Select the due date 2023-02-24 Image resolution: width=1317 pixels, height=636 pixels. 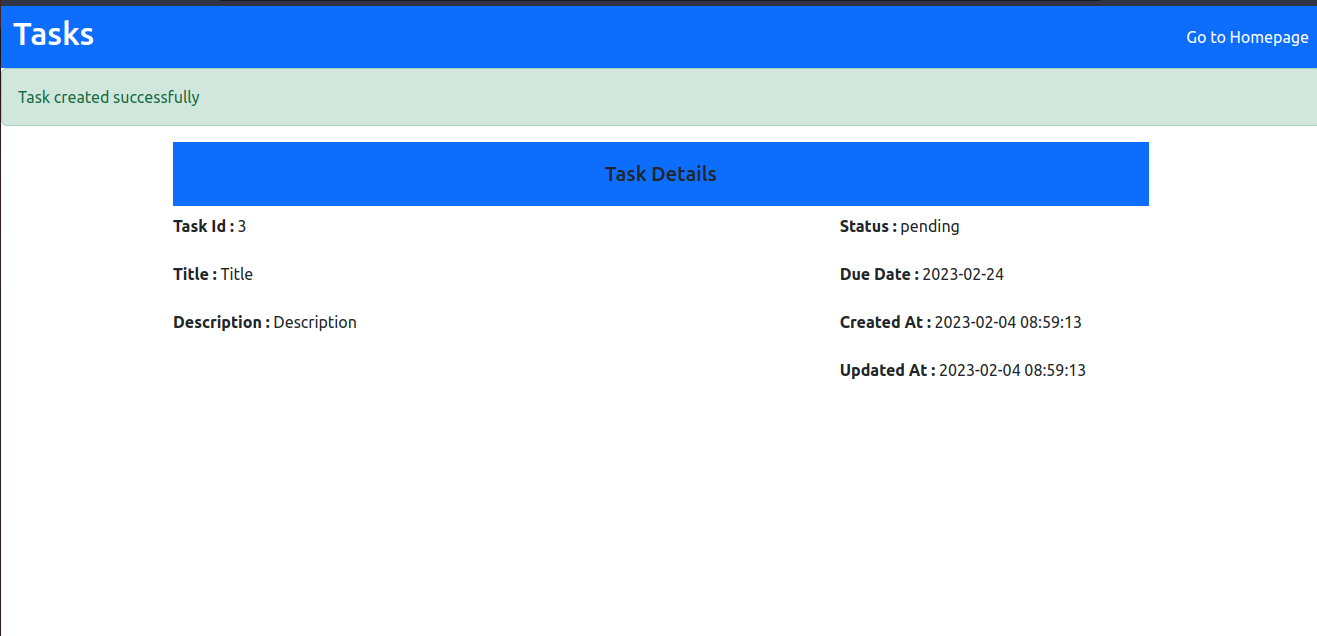963,274
